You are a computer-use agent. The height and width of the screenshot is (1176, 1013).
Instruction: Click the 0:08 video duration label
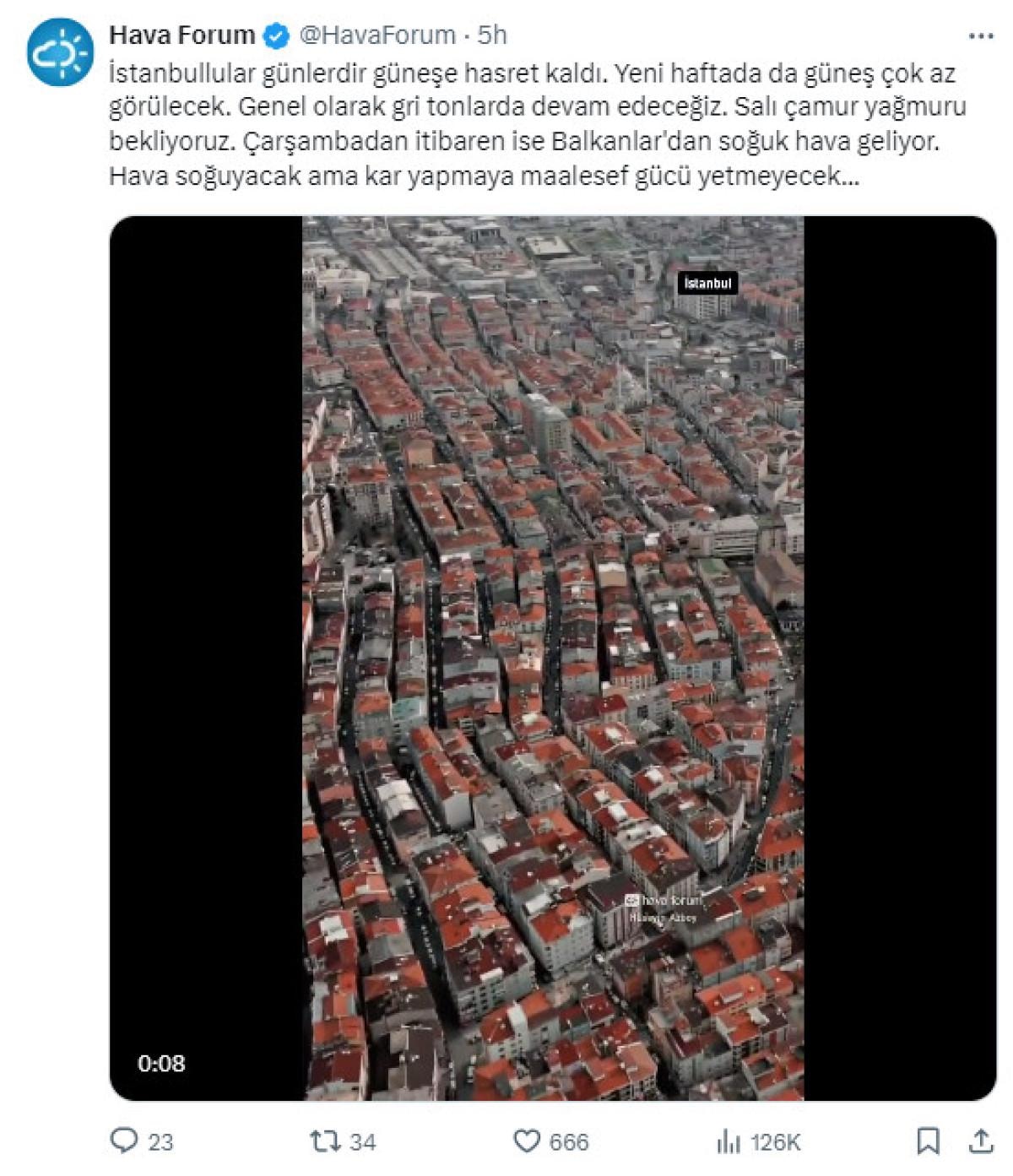161,1063
